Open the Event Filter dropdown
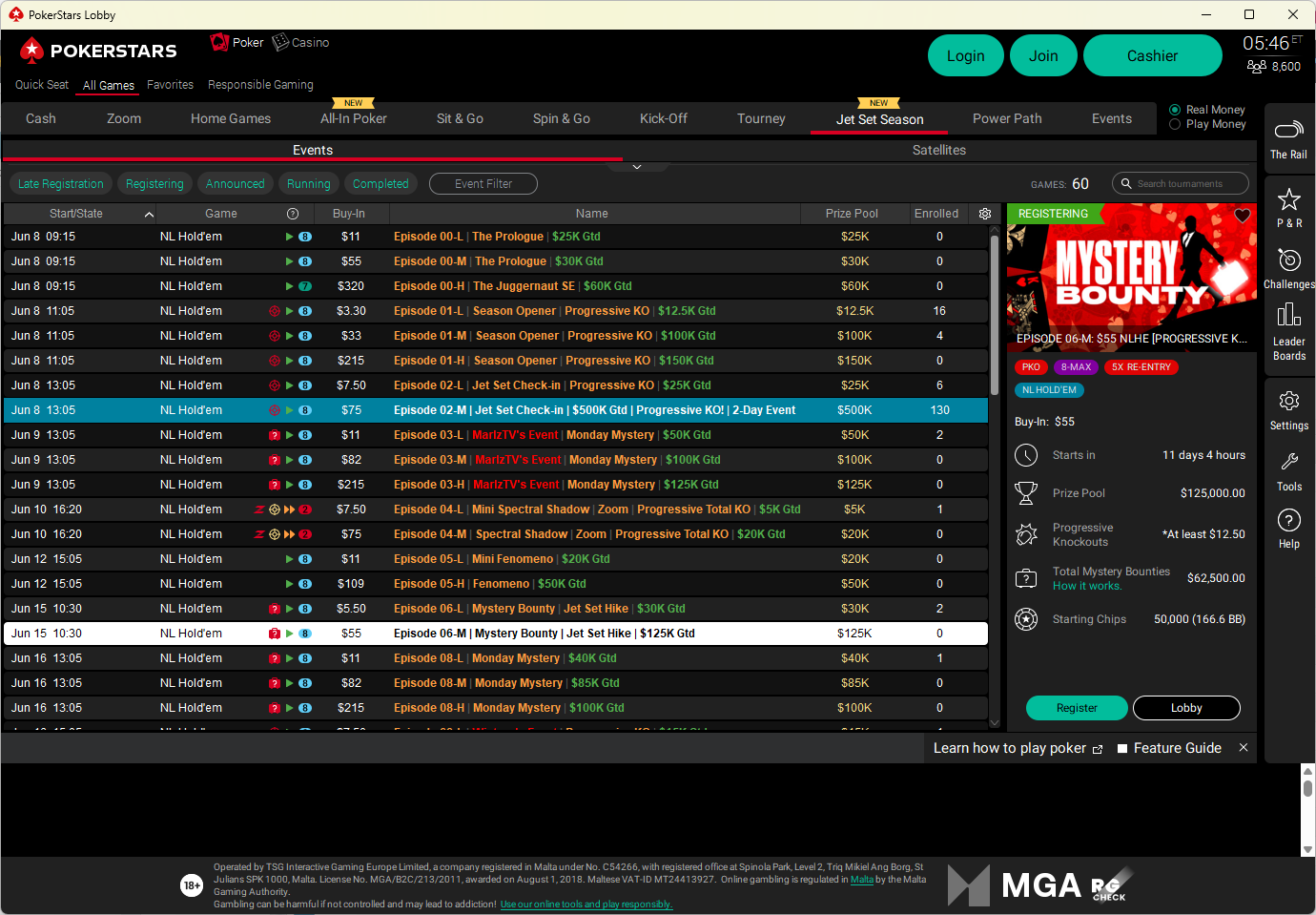The height and width of the screenshot is (915, 1316). point(483,183)
